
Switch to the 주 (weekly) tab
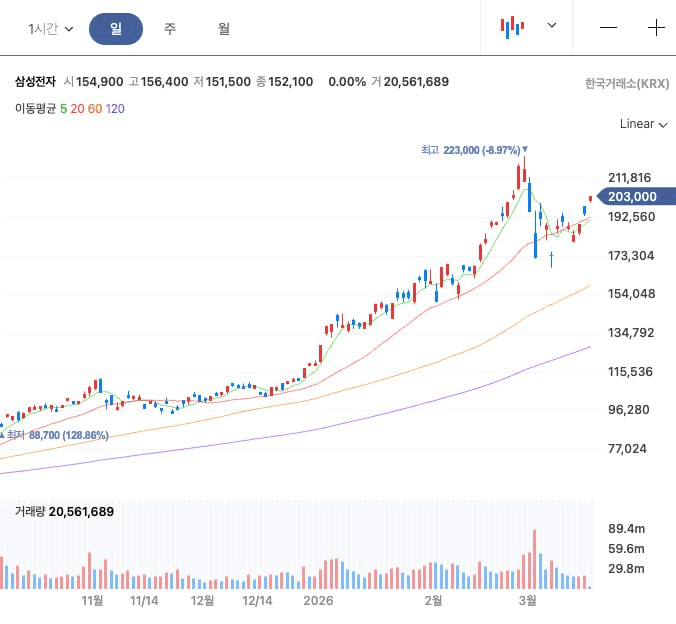coord(170,29)
